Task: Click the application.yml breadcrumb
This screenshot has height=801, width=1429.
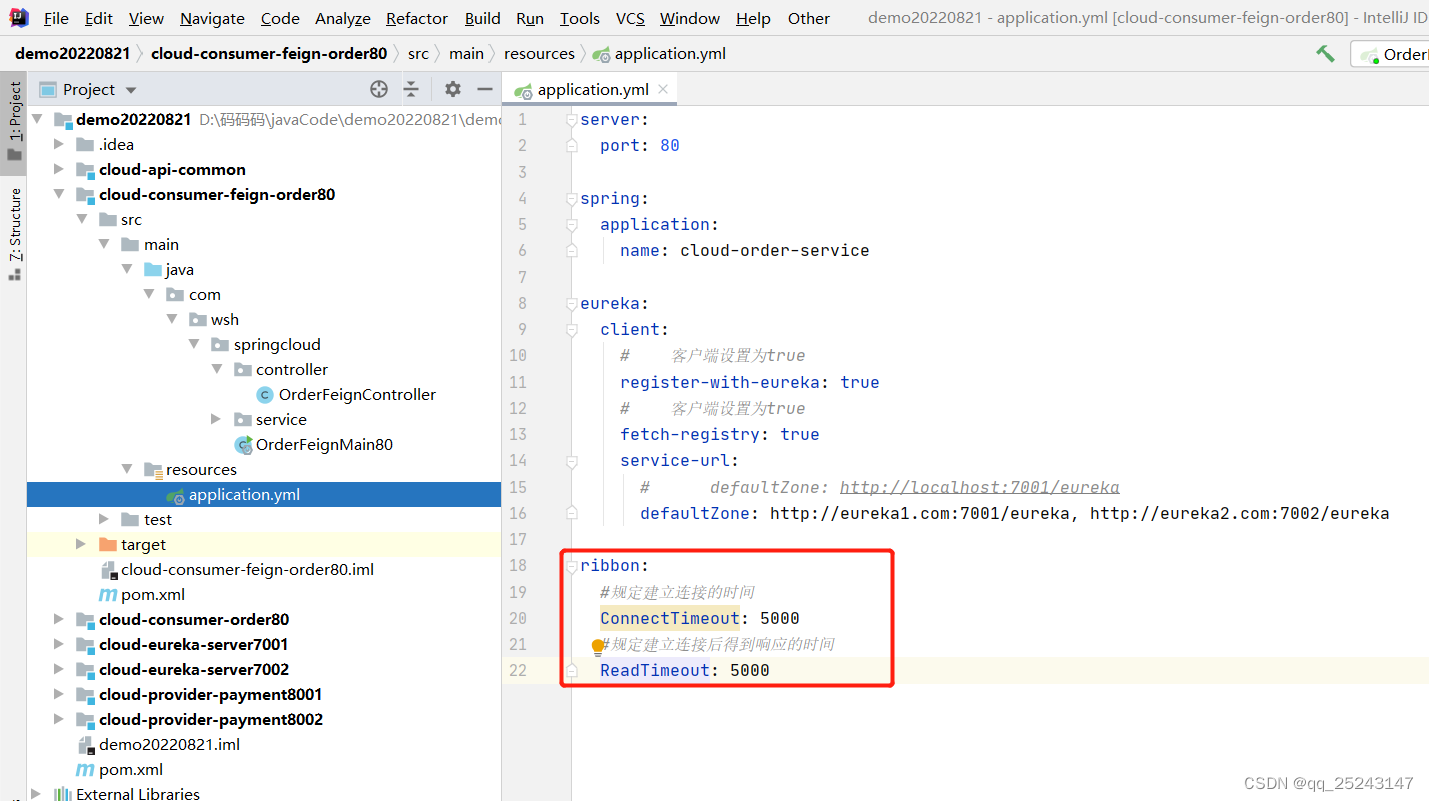Action: click(659, 54)
